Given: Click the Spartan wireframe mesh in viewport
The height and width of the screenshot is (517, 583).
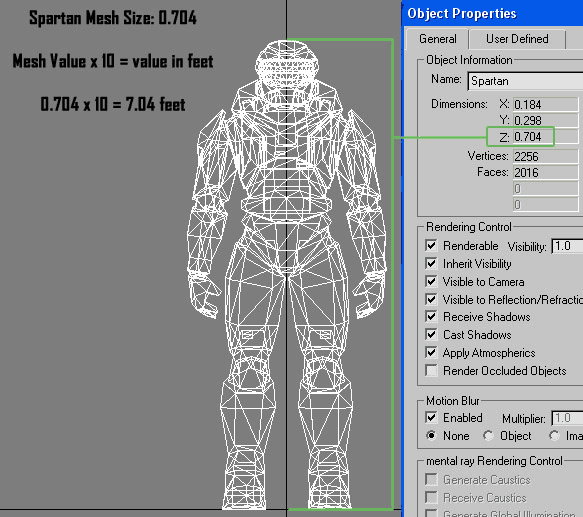Looking at the screenshot, I should click(x=286, y=275).
